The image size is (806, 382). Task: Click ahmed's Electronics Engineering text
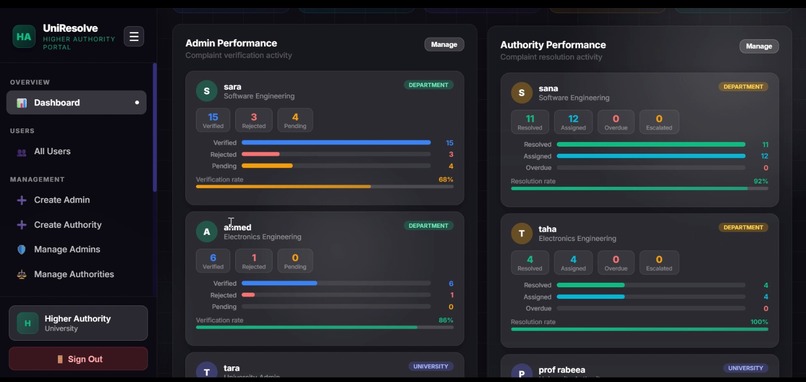[x=262, y=237]
